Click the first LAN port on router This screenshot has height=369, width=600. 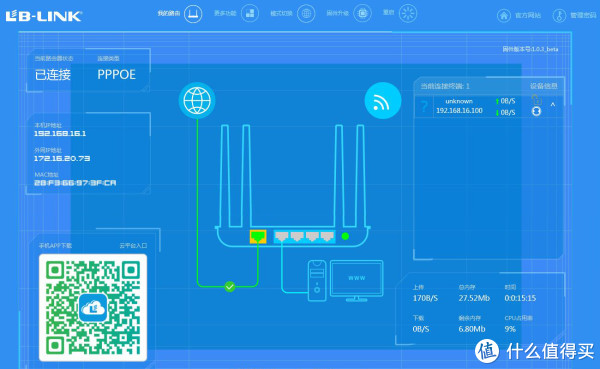pos(282,237)
